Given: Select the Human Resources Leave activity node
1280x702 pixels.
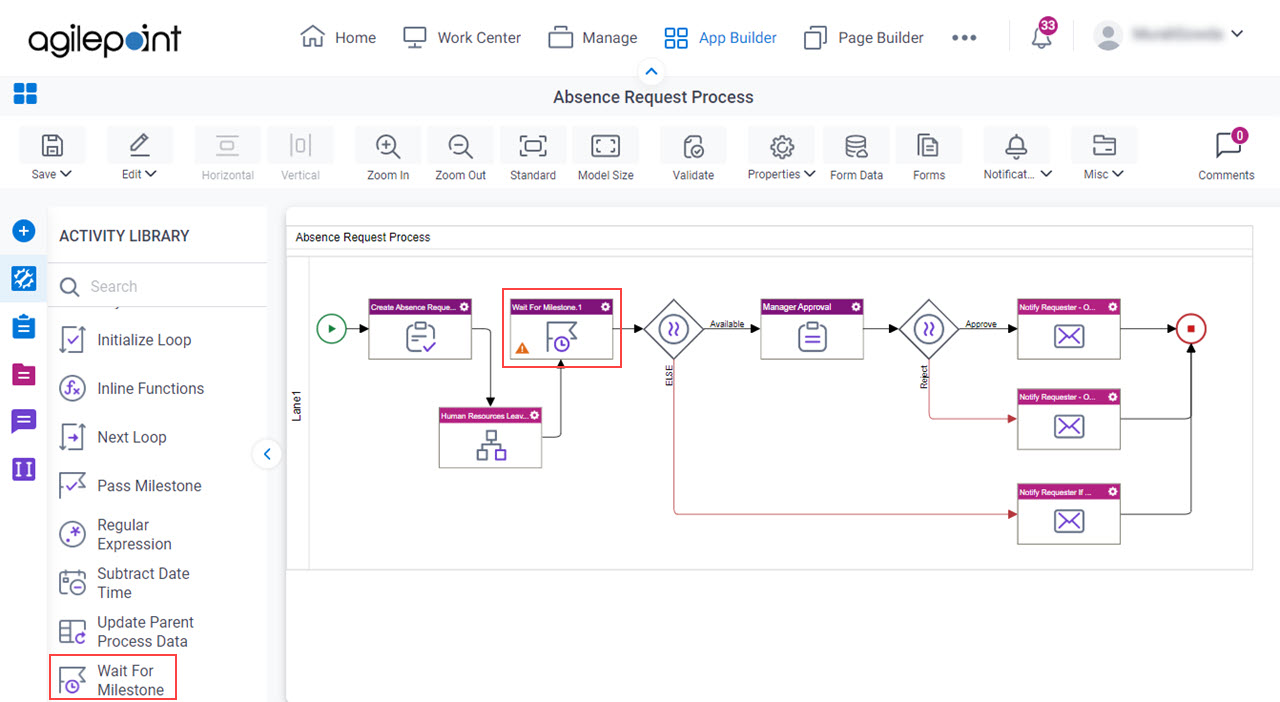Looking at the screenshot, I should point(490,437).
